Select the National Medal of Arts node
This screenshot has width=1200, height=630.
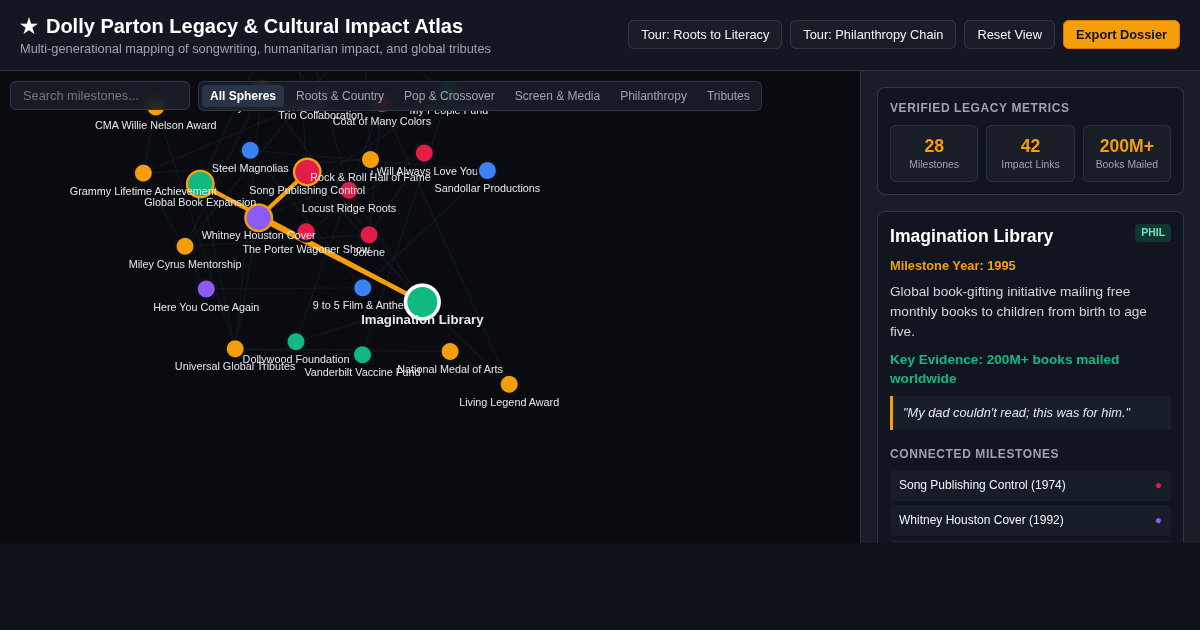click(450, 352)
